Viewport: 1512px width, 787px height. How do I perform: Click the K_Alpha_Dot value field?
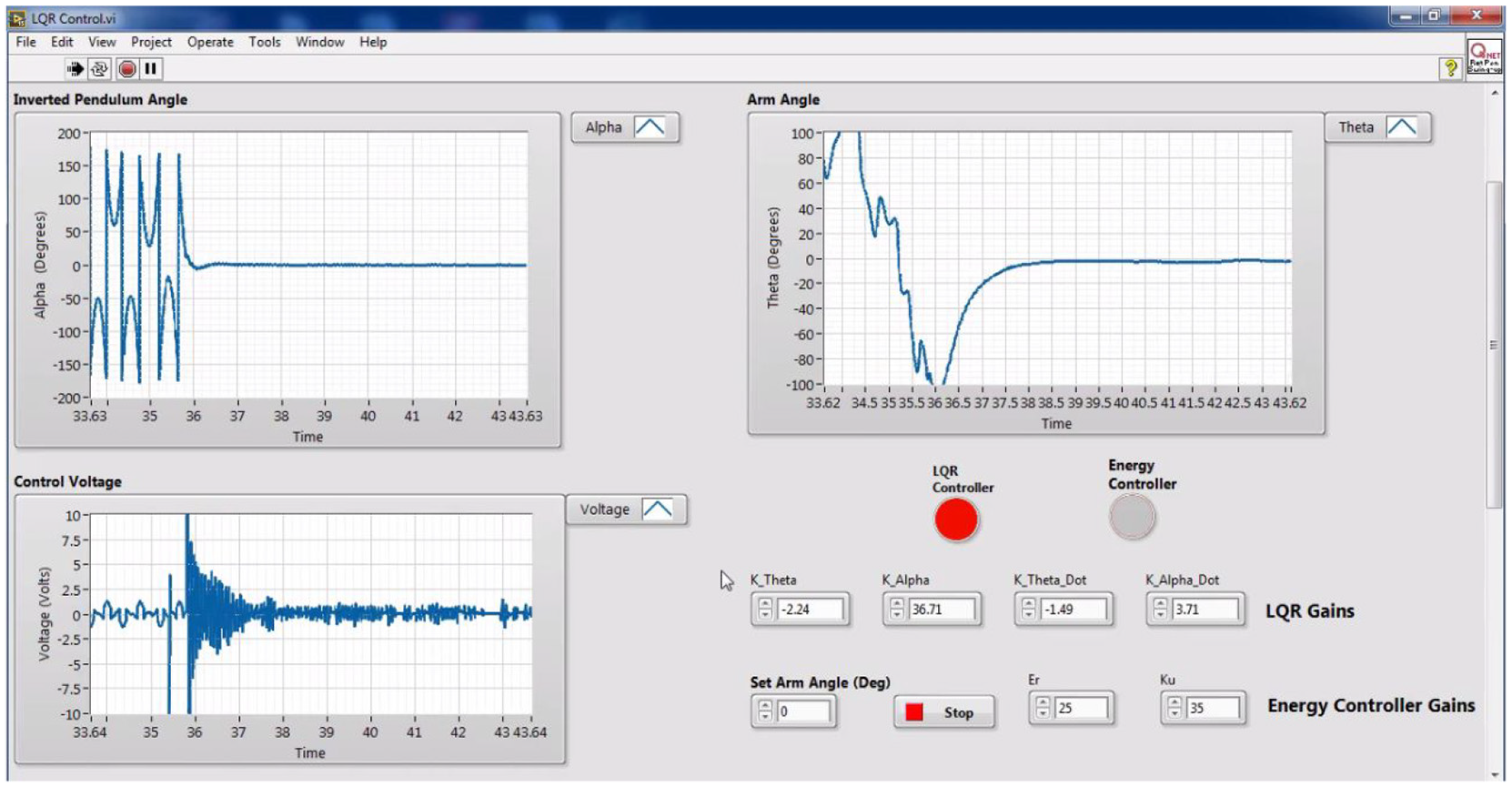(x=1205, y=609)
